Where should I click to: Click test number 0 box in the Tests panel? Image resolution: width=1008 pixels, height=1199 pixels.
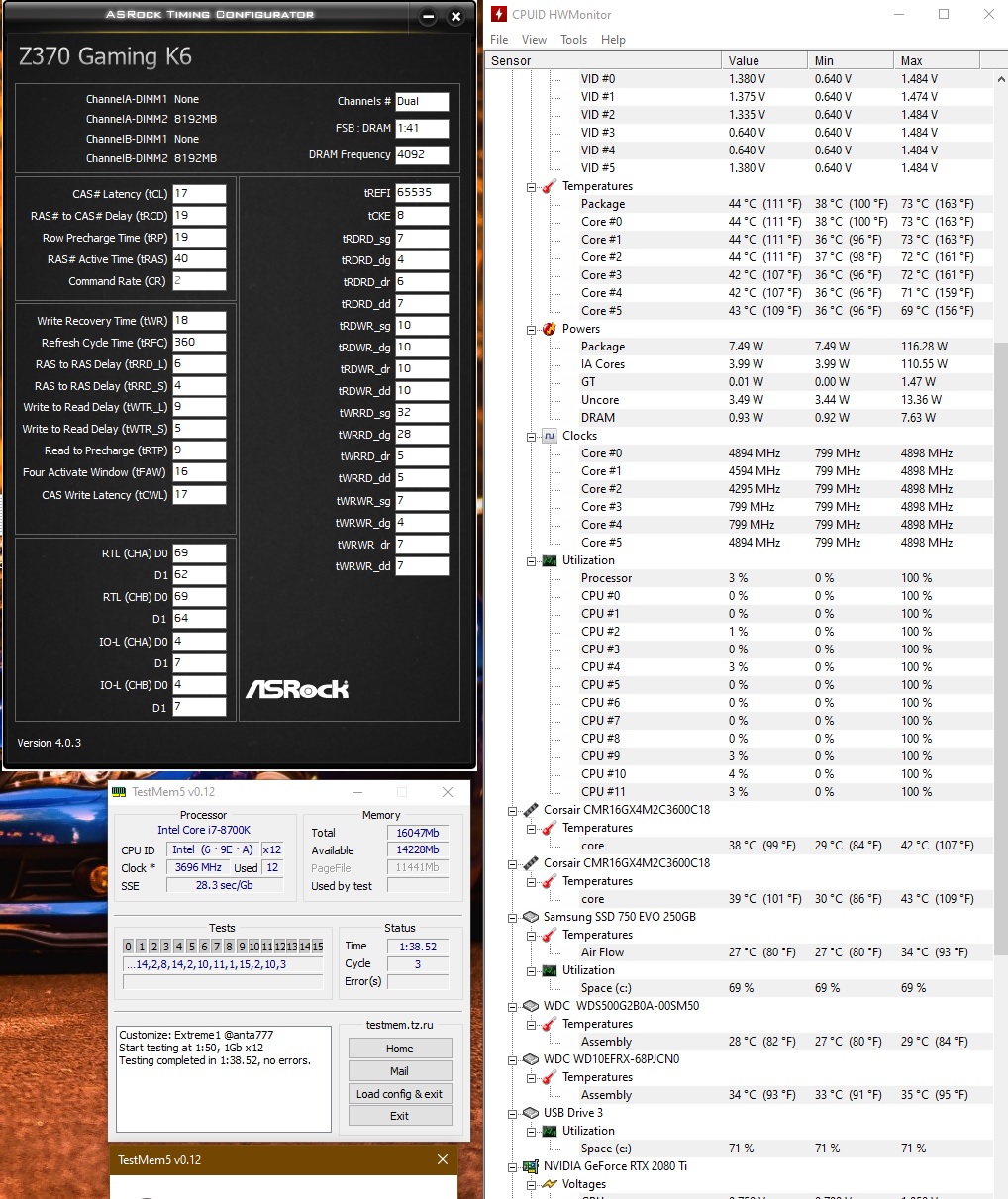[129, 947]
